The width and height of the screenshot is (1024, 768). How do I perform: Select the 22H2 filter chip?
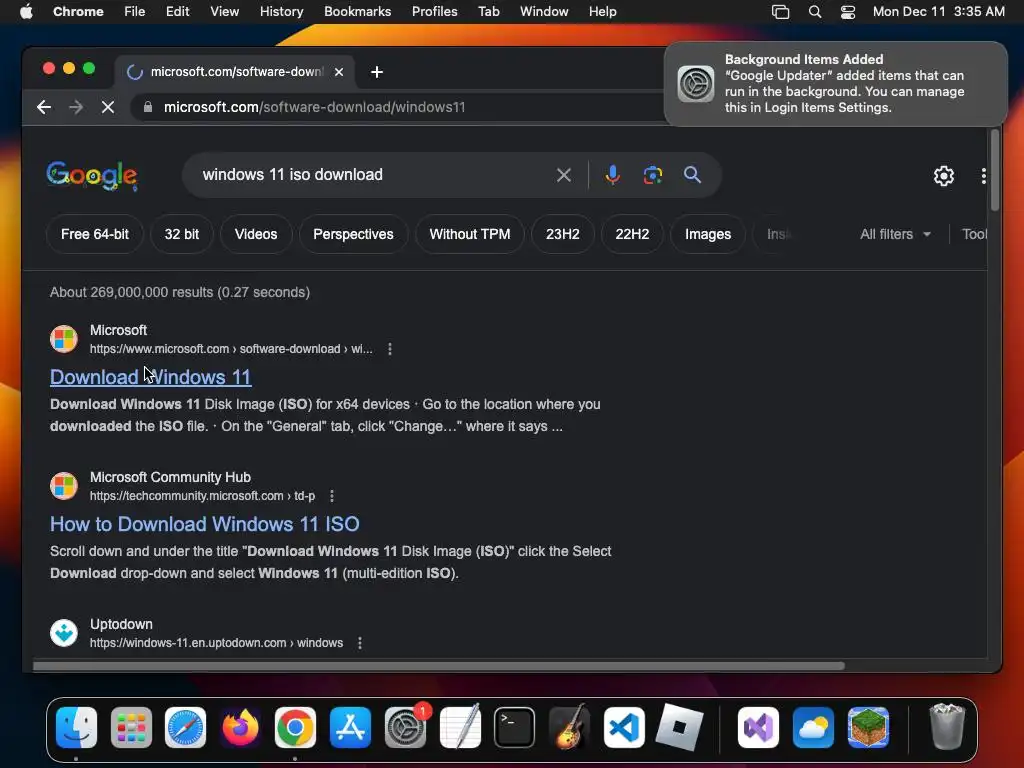point(632,234)
